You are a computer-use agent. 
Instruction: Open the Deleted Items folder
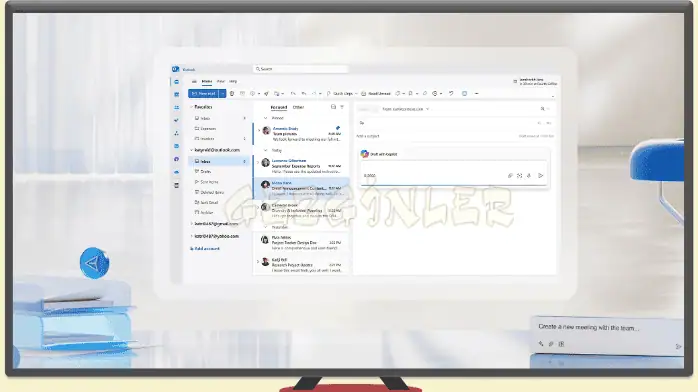220,192
